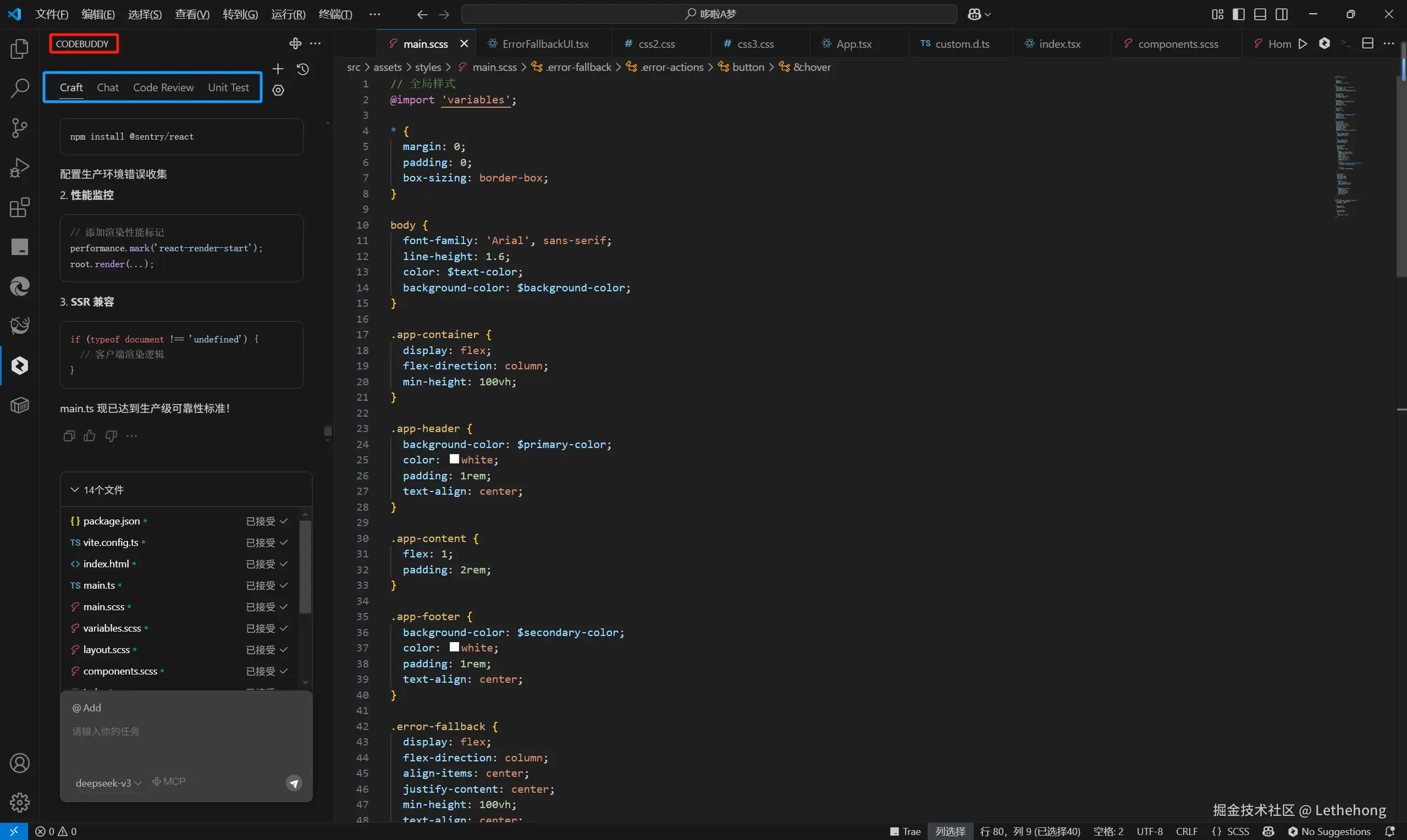This screenshot has width=1407, height=840.
Task: Select the Craft tab
Action: point(71,87)
